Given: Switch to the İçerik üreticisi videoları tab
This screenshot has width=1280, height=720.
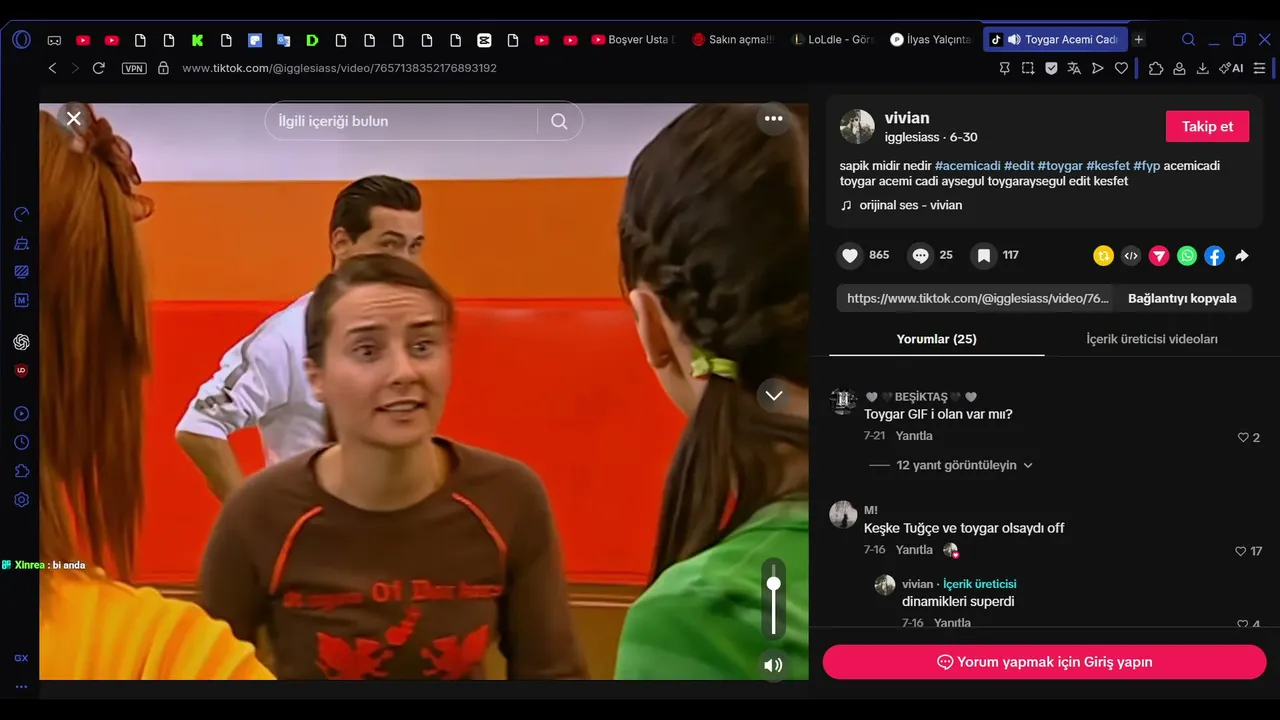Looking at the screenshot, I should pyautogui.click(x=1152, y=339).
